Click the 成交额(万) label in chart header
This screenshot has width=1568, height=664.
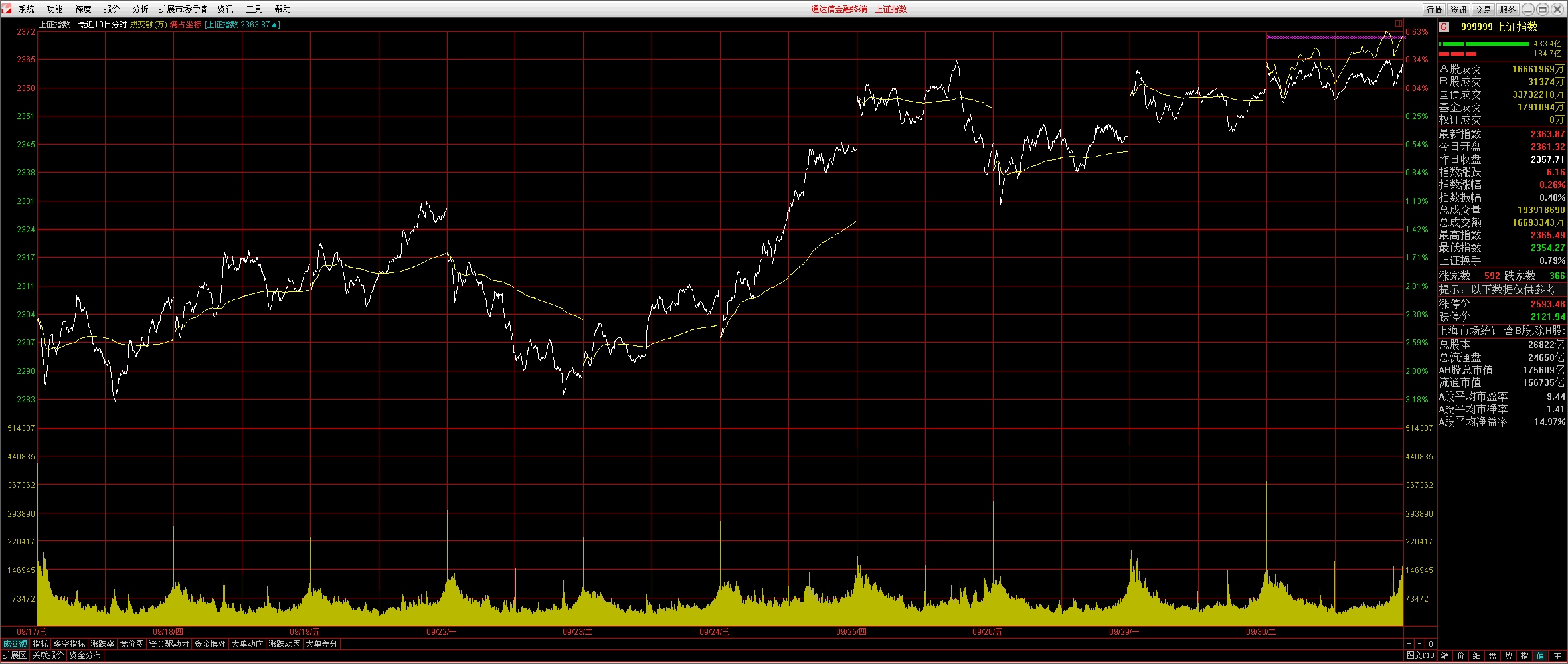(x=148, y=25)
